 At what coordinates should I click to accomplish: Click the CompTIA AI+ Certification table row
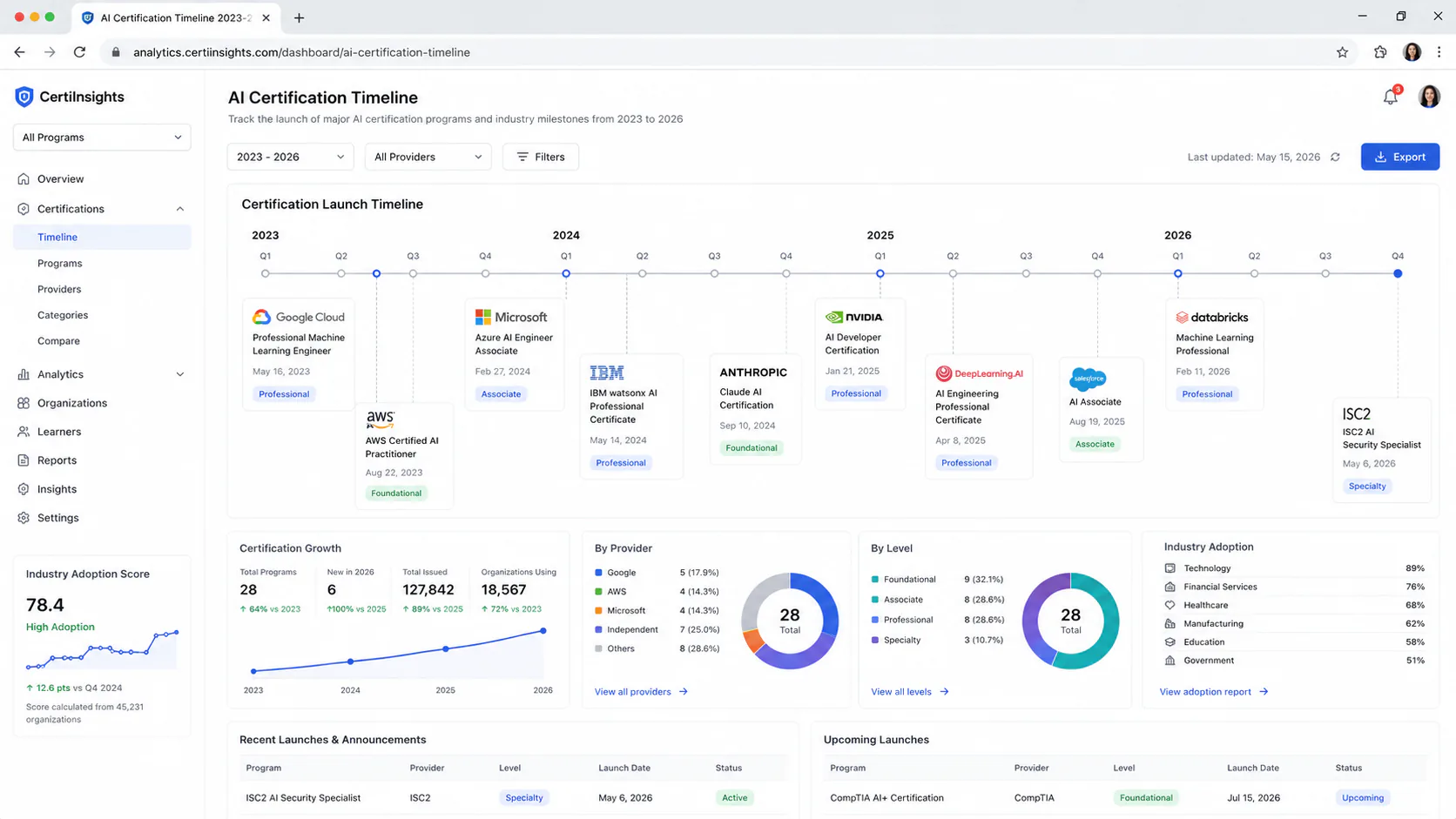coord(1125,798)
